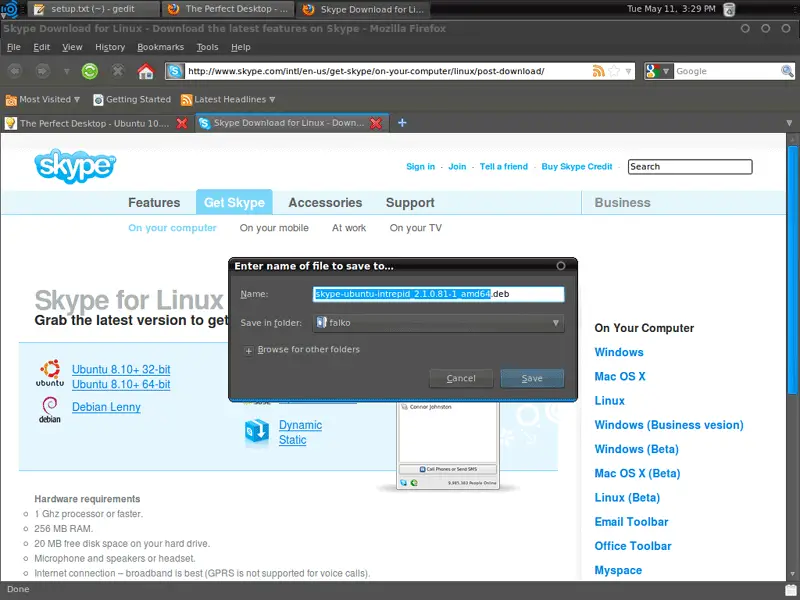Click the Skype logo
The width and height of the screenshot is (800, 600).
76,166
